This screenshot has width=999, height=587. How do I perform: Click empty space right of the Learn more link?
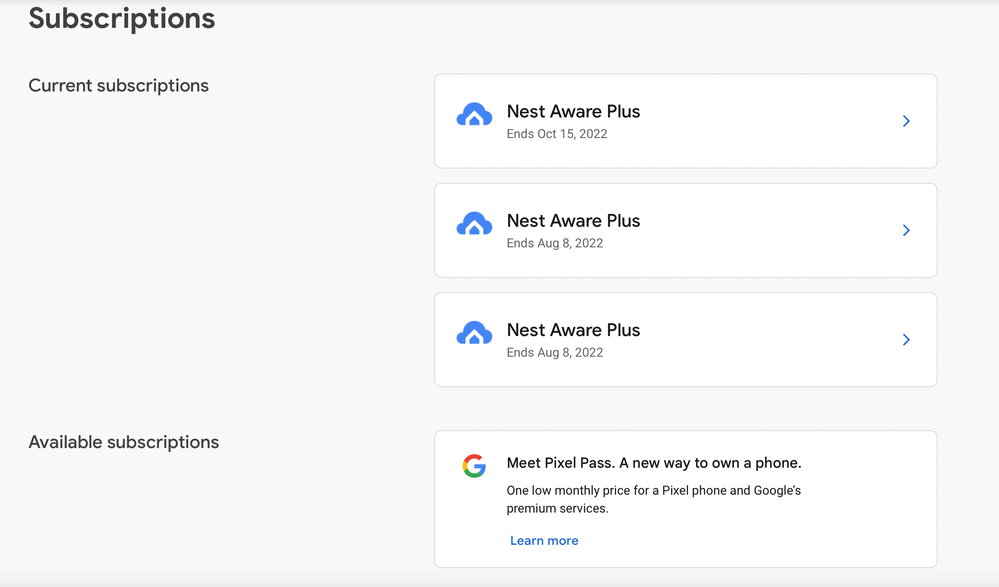tap(750, 541)
